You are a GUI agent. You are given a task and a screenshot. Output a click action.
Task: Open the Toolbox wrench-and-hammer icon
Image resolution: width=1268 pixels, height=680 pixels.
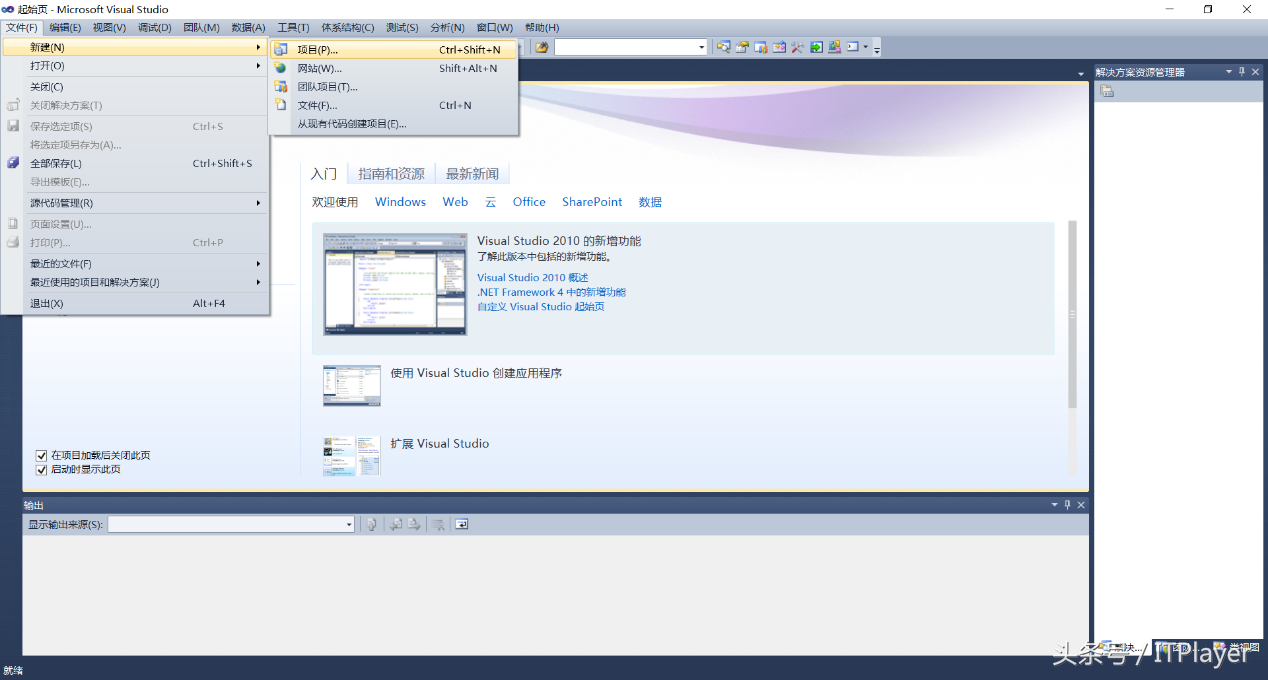[798, 47]
